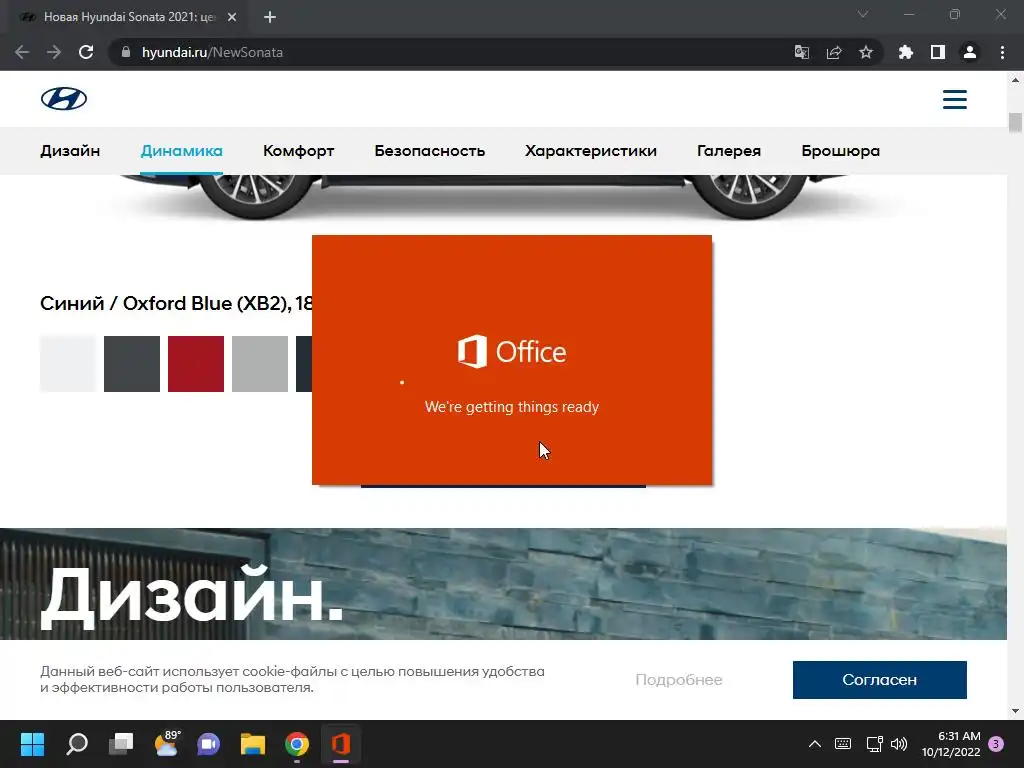Image resolution: width=1024 pixels, height=768 pixels.
Task: Click the page scrollbar thumb
Action: click(1015, 123)
